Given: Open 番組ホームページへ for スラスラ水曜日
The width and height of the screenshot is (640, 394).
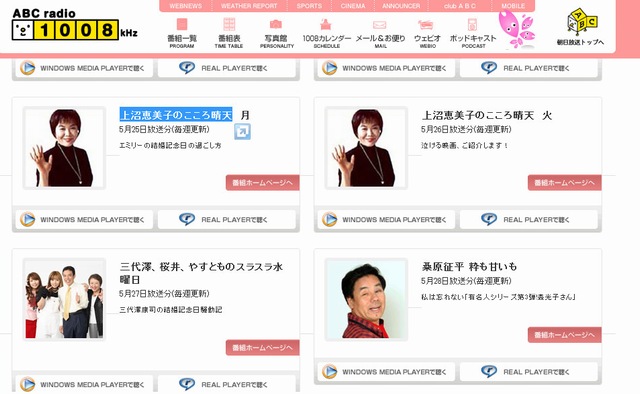Looking at the screenshot, I should pyautogui.click(x=262, y=347).
